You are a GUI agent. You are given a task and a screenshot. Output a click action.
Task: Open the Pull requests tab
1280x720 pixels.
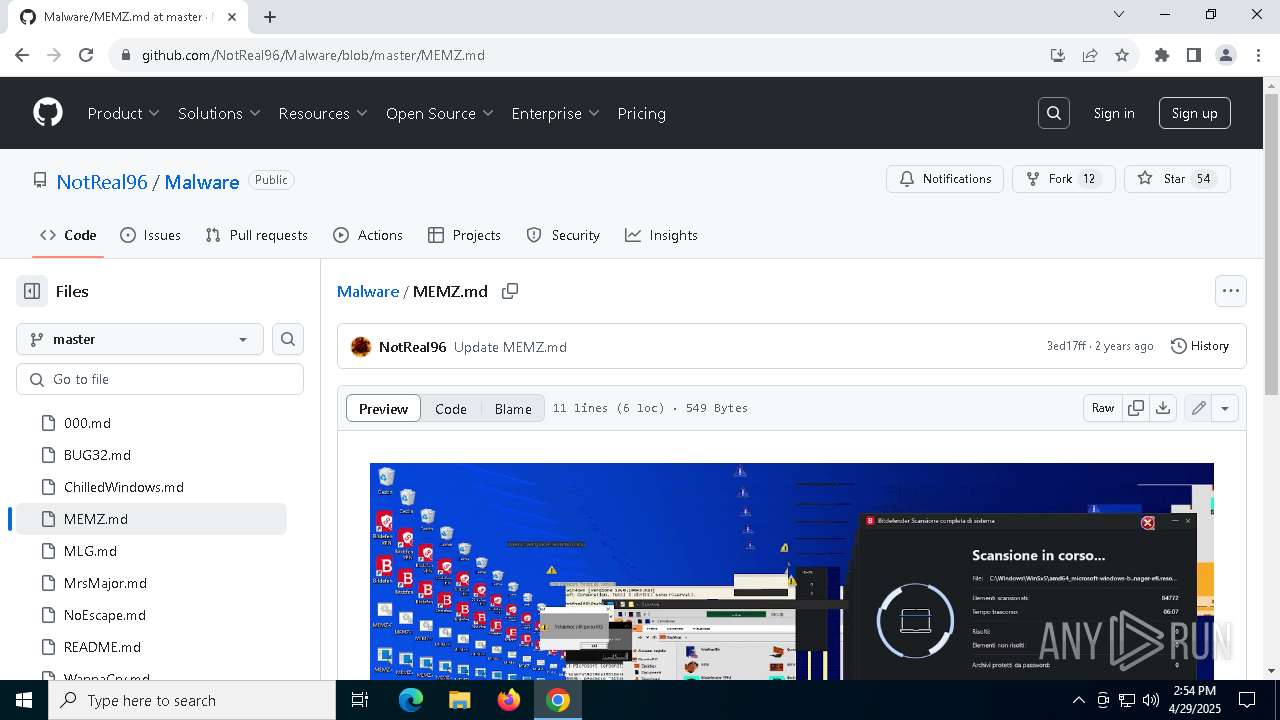click(256, 235)
